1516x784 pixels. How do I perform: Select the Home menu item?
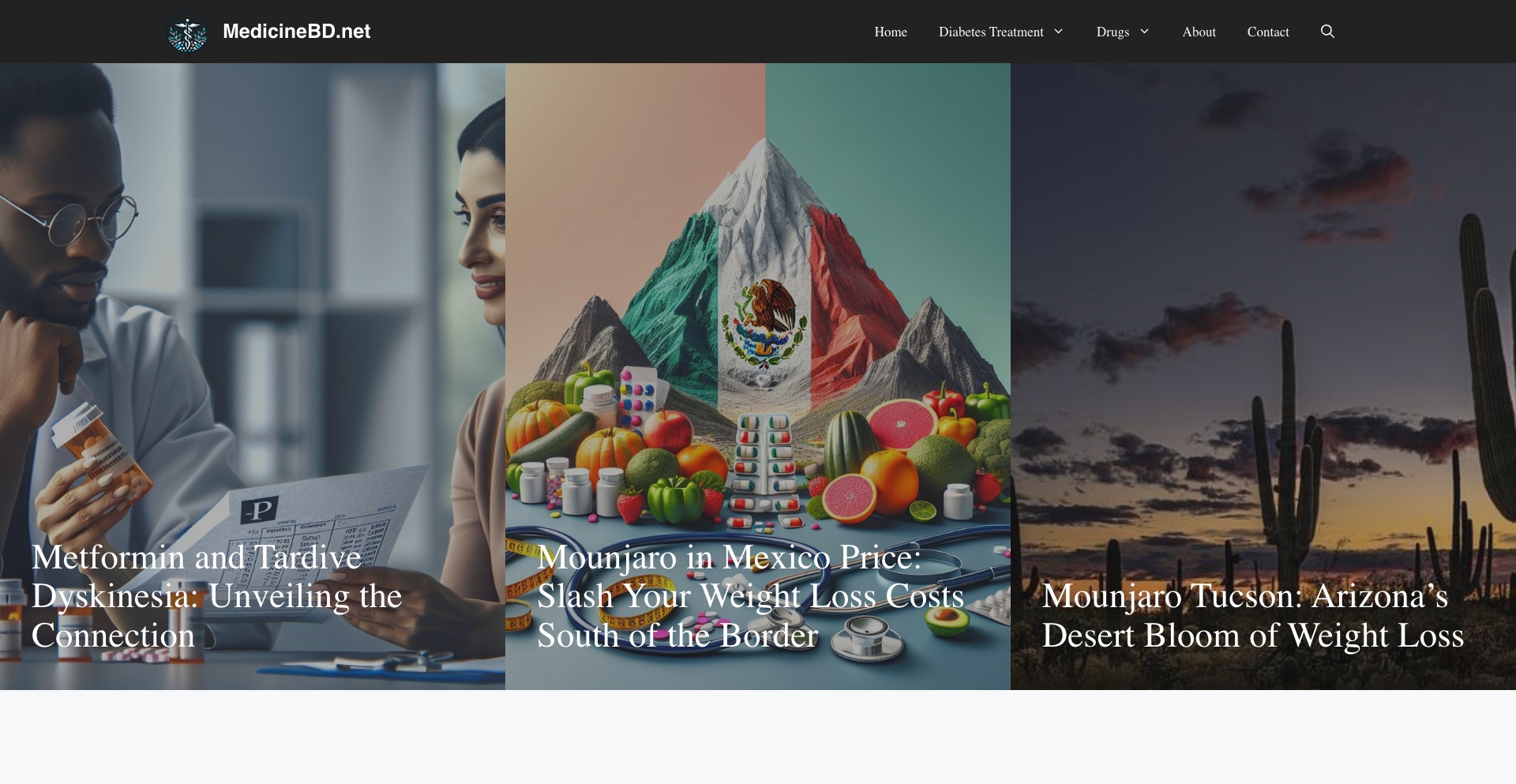(x=890, y=32)
